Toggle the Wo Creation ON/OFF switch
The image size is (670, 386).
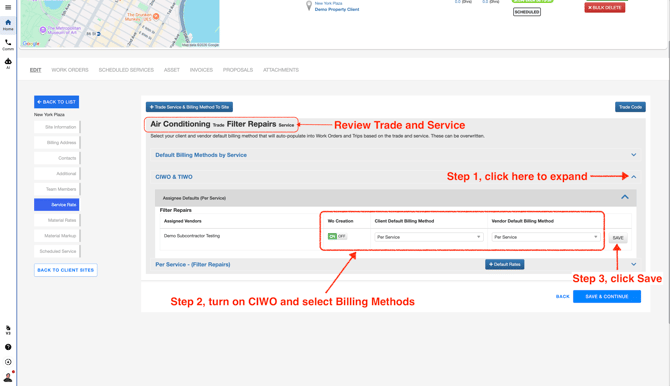tap(337, 236)
